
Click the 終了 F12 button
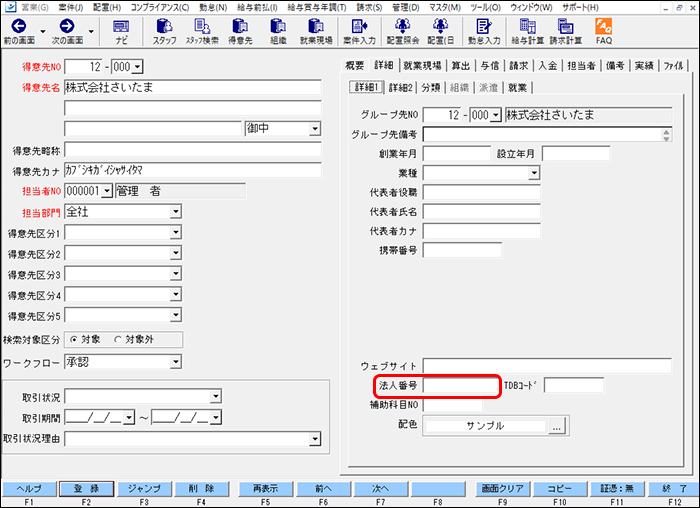click(x=675, y=488)
